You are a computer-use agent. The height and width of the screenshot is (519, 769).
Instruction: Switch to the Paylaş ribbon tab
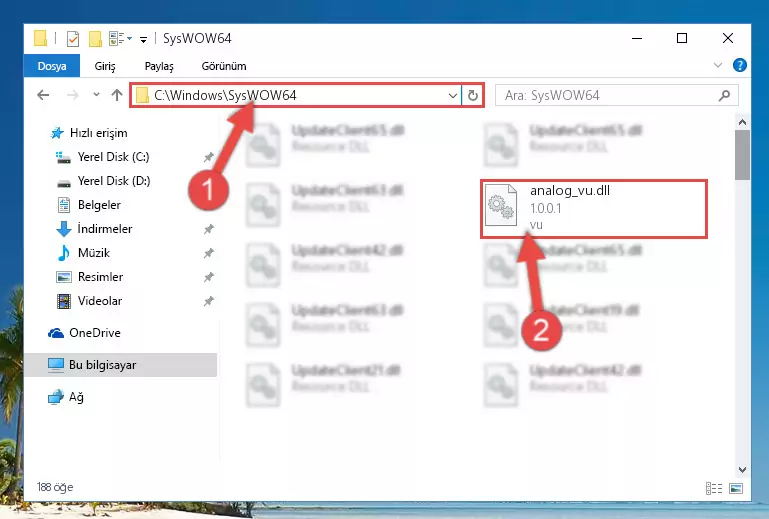(159, 66)
